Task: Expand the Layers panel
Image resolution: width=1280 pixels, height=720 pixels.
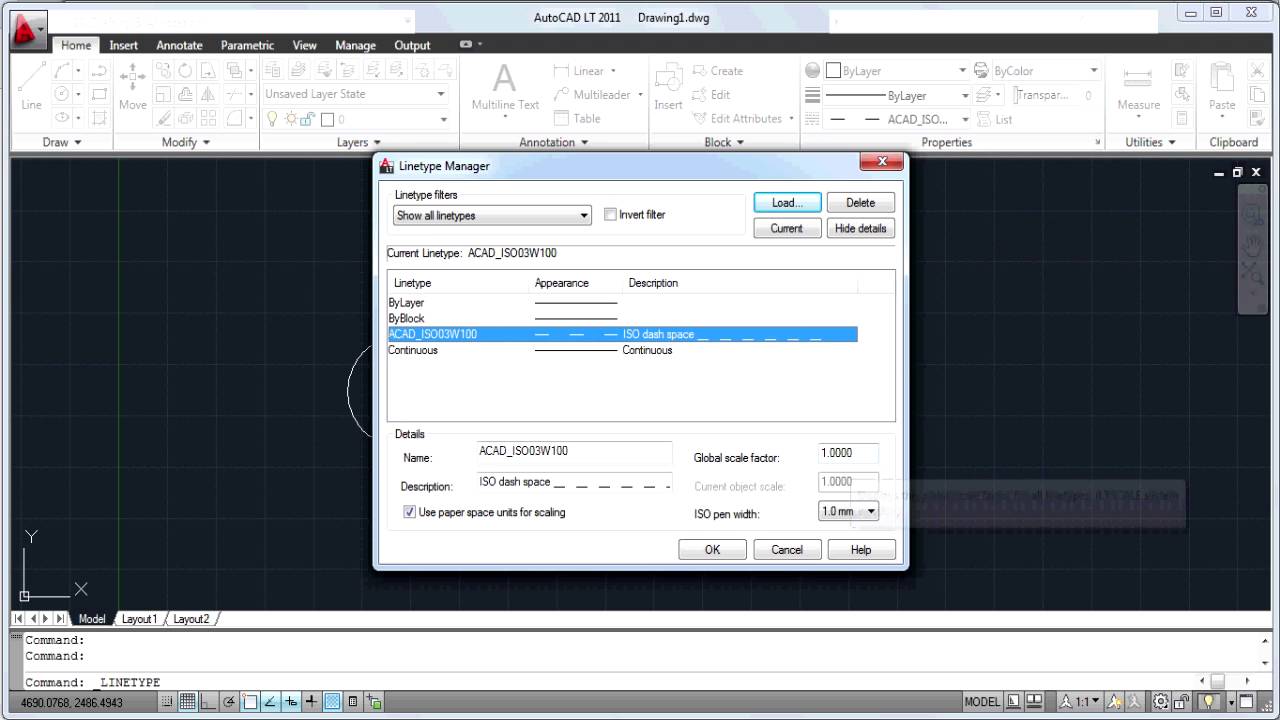Action: coord(359,142)
